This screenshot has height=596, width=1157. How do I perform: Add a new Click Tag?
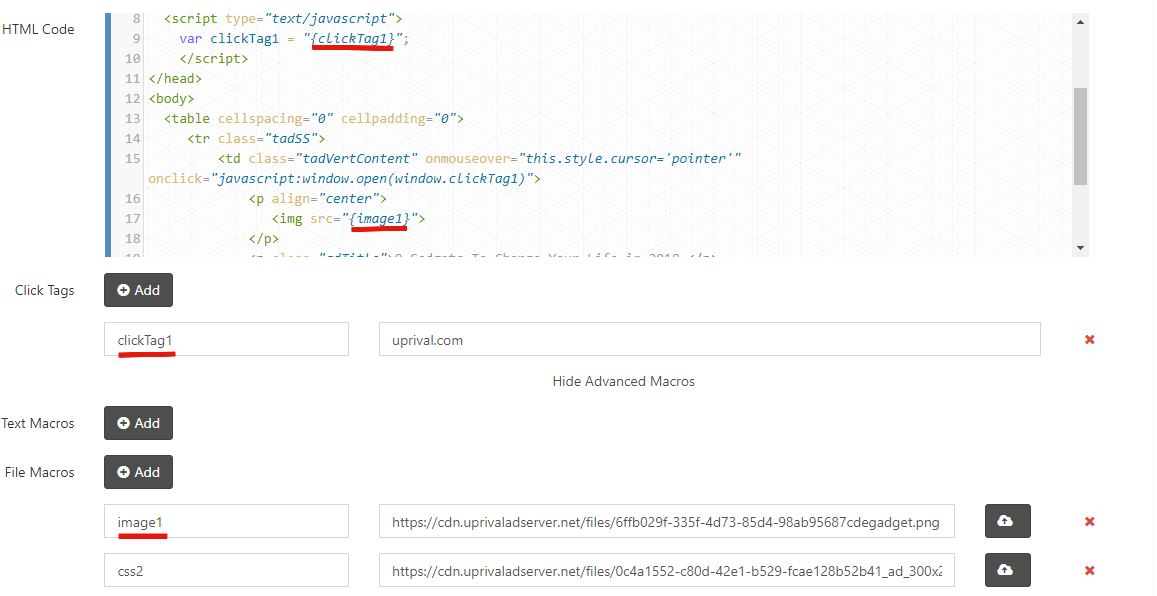click(x=138, y=290)
